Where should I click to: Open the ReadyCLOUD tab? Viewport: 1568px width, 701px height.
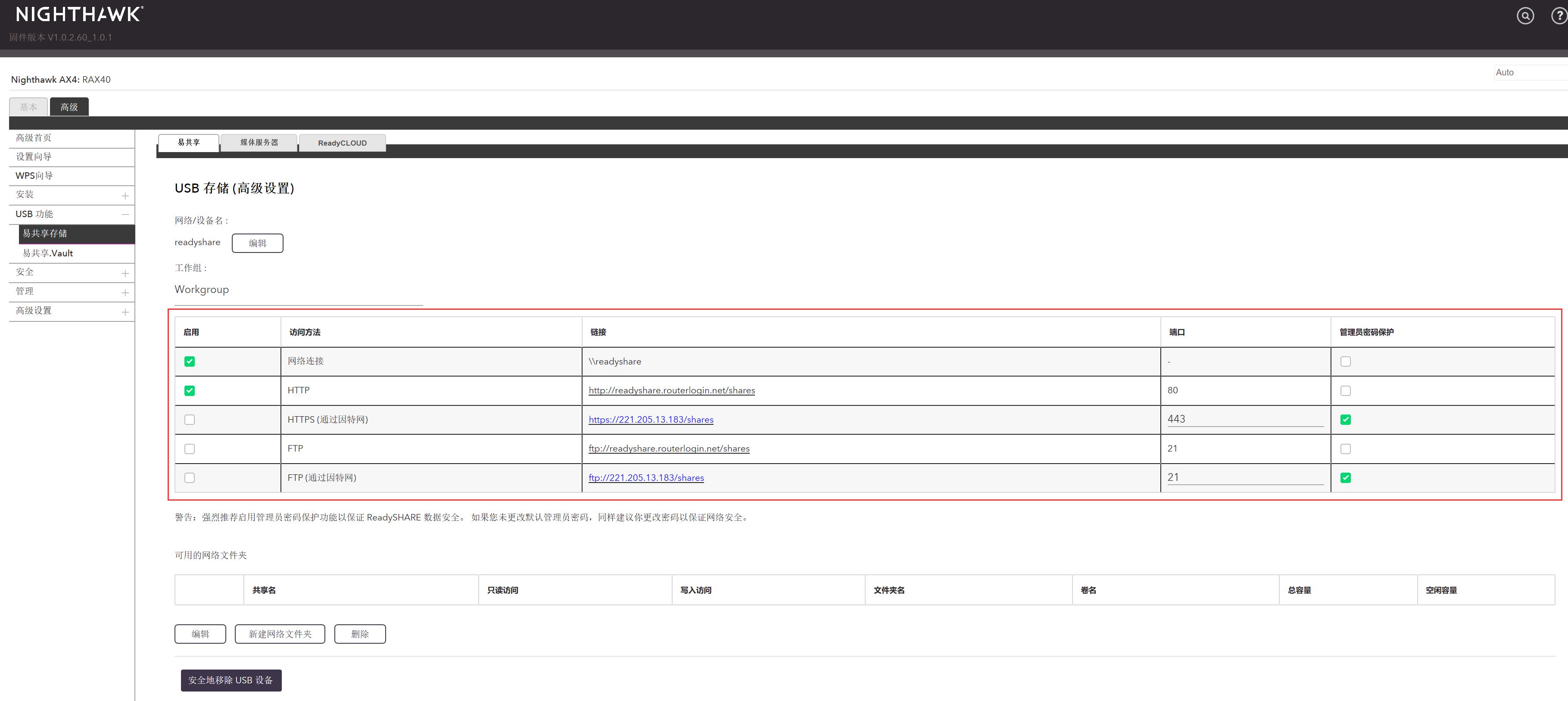click(x=342, y=143)
